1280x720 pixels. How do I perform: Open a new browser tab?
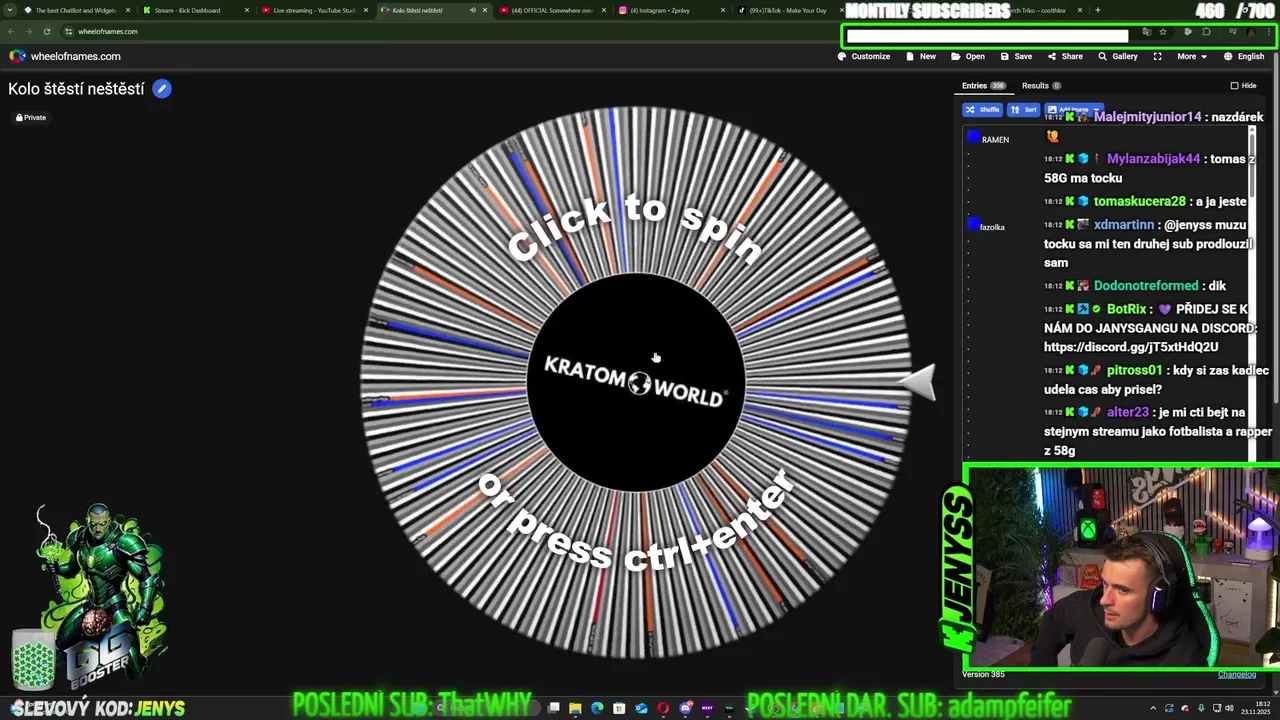coord(1097,10)
